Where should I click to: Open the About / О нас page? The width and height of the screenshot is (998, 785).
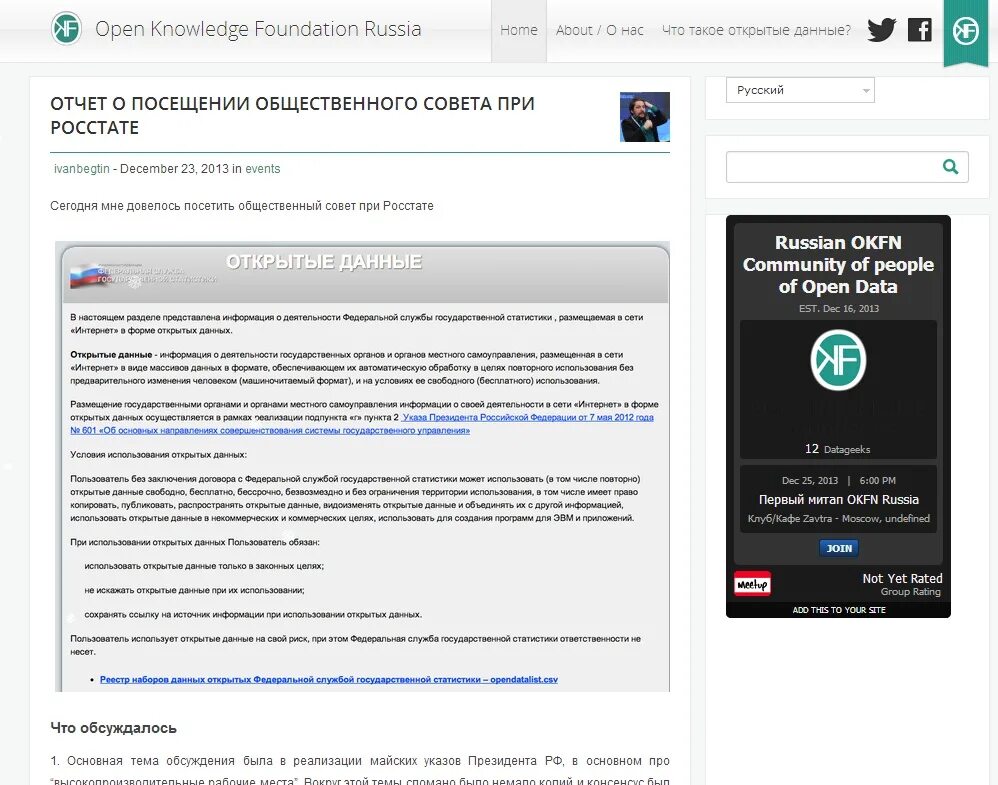coord(600,30)
